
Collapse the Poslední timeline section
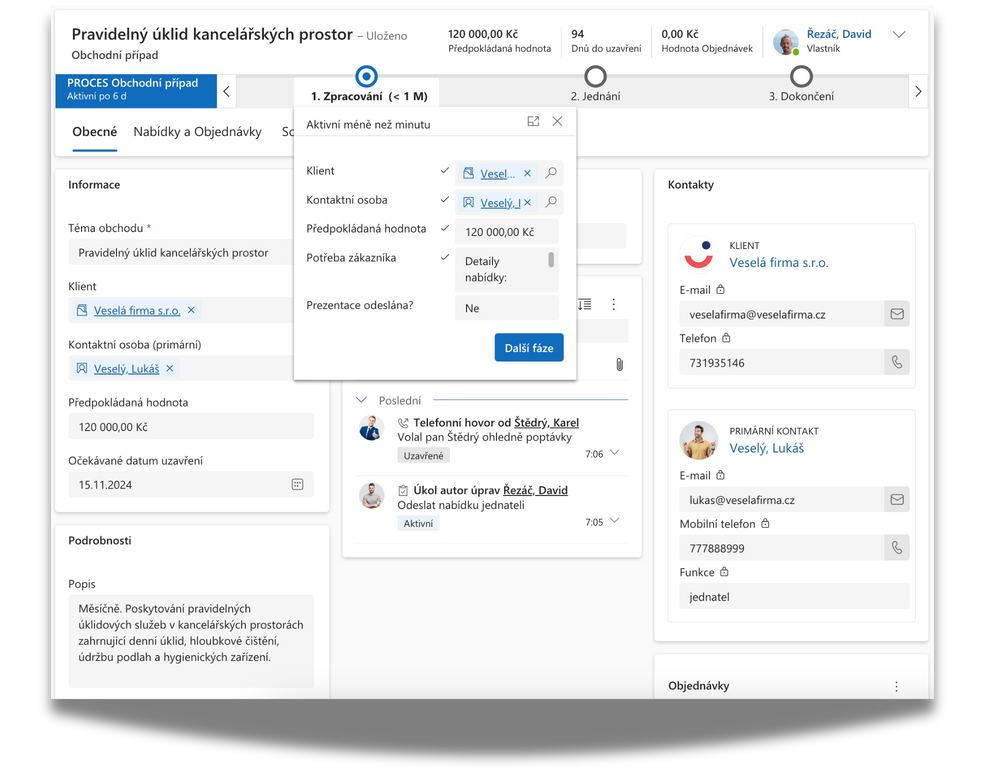(x=362, y=400)
